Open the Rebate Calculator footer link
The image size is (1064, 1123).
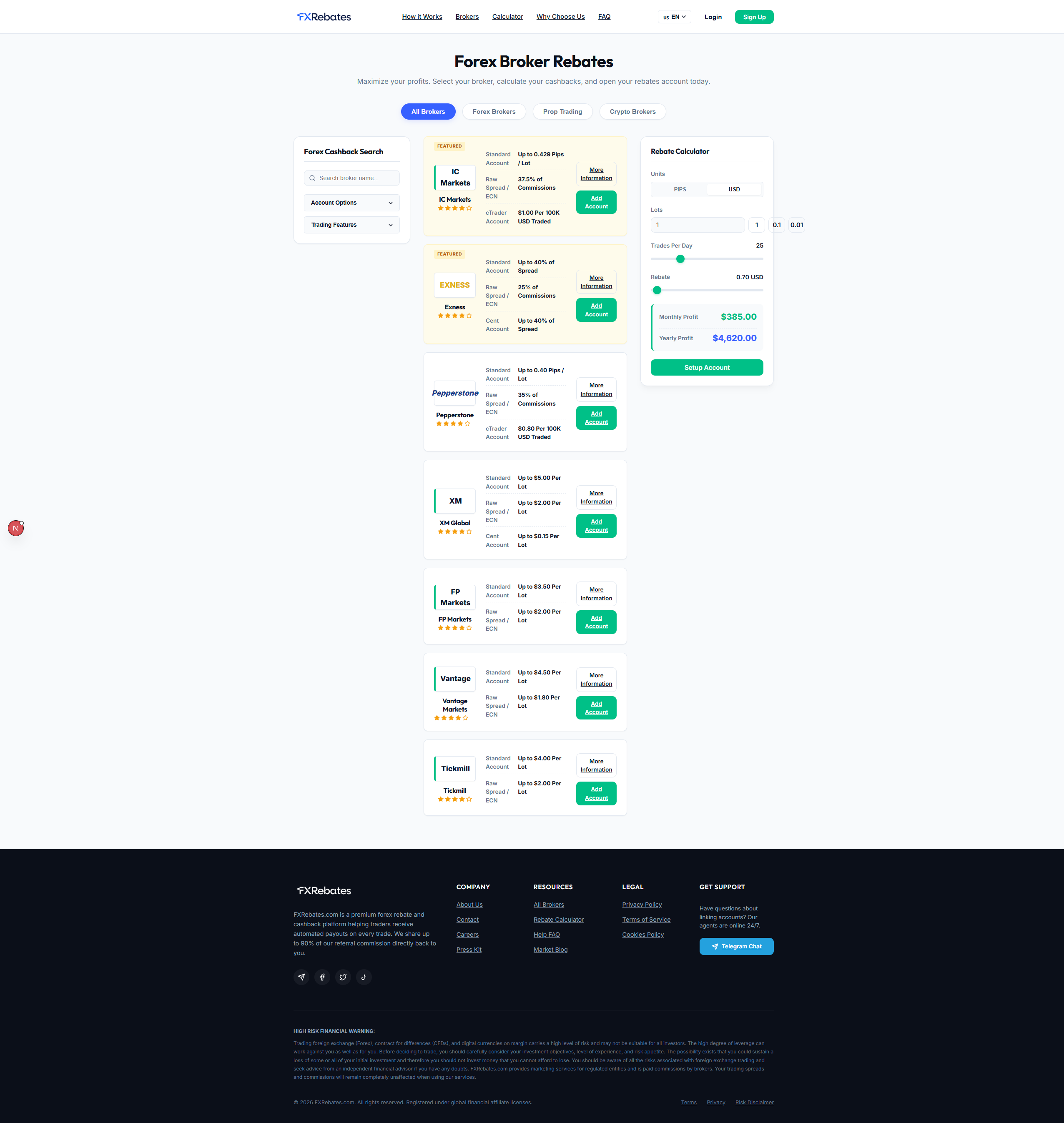558,920
